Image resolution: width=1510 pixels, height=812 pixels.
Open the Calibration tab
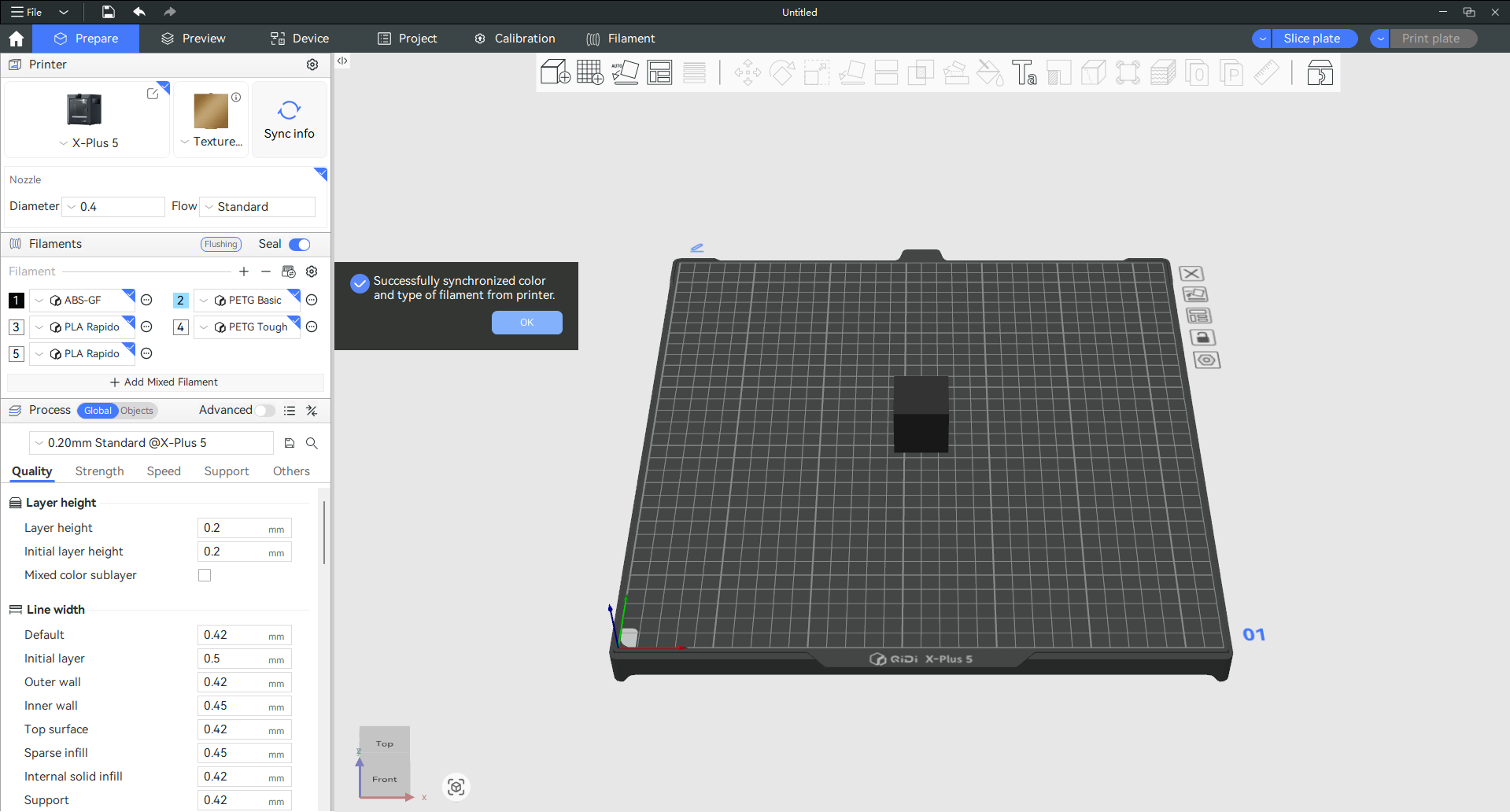point(515,39)
